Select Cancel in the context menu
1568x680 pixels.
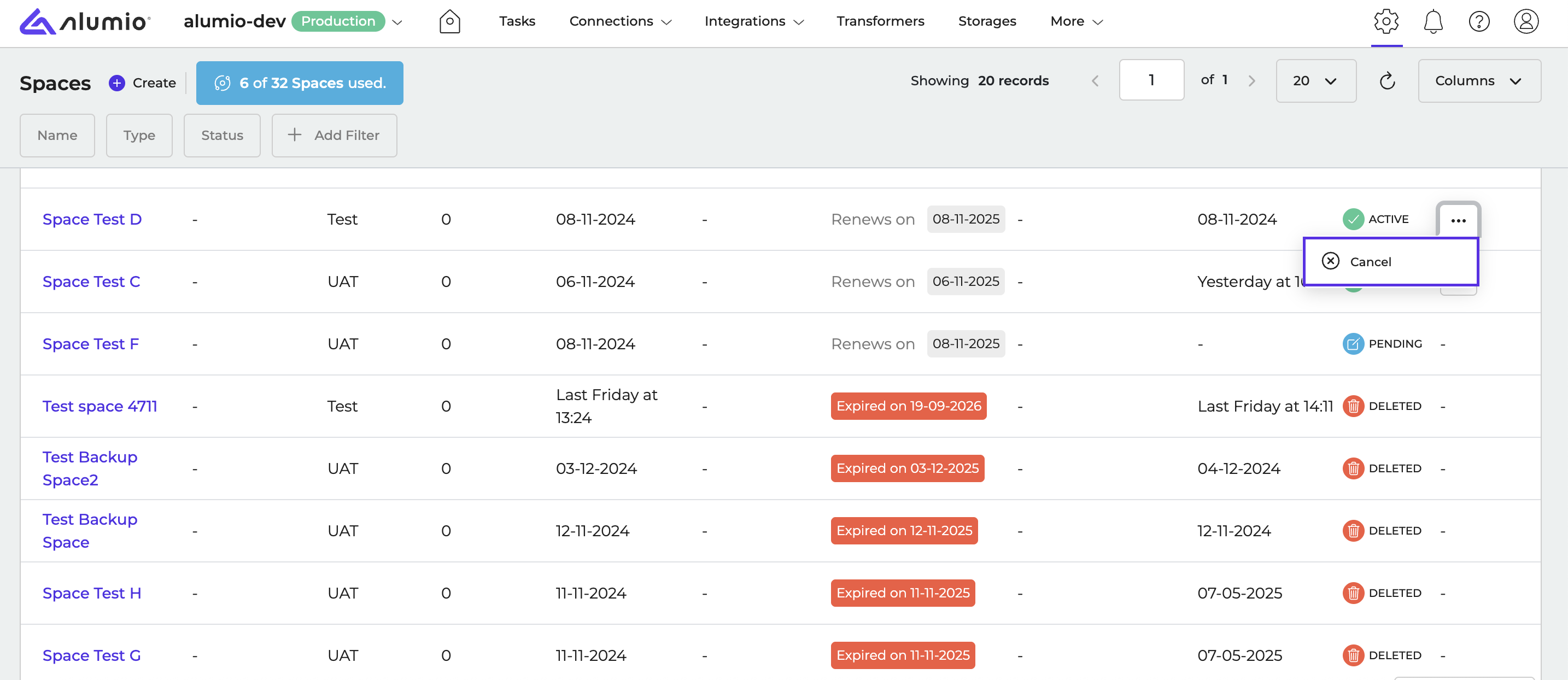coord(1370,262)
